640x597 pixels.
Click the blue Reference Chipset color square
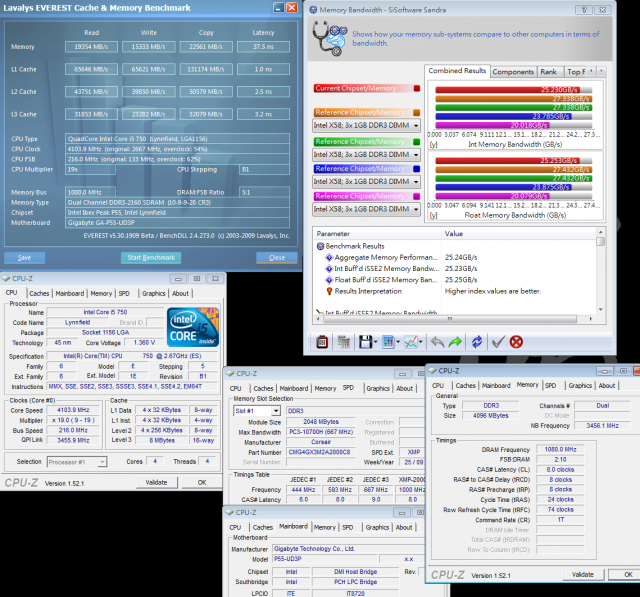click(x=417, y=169)
